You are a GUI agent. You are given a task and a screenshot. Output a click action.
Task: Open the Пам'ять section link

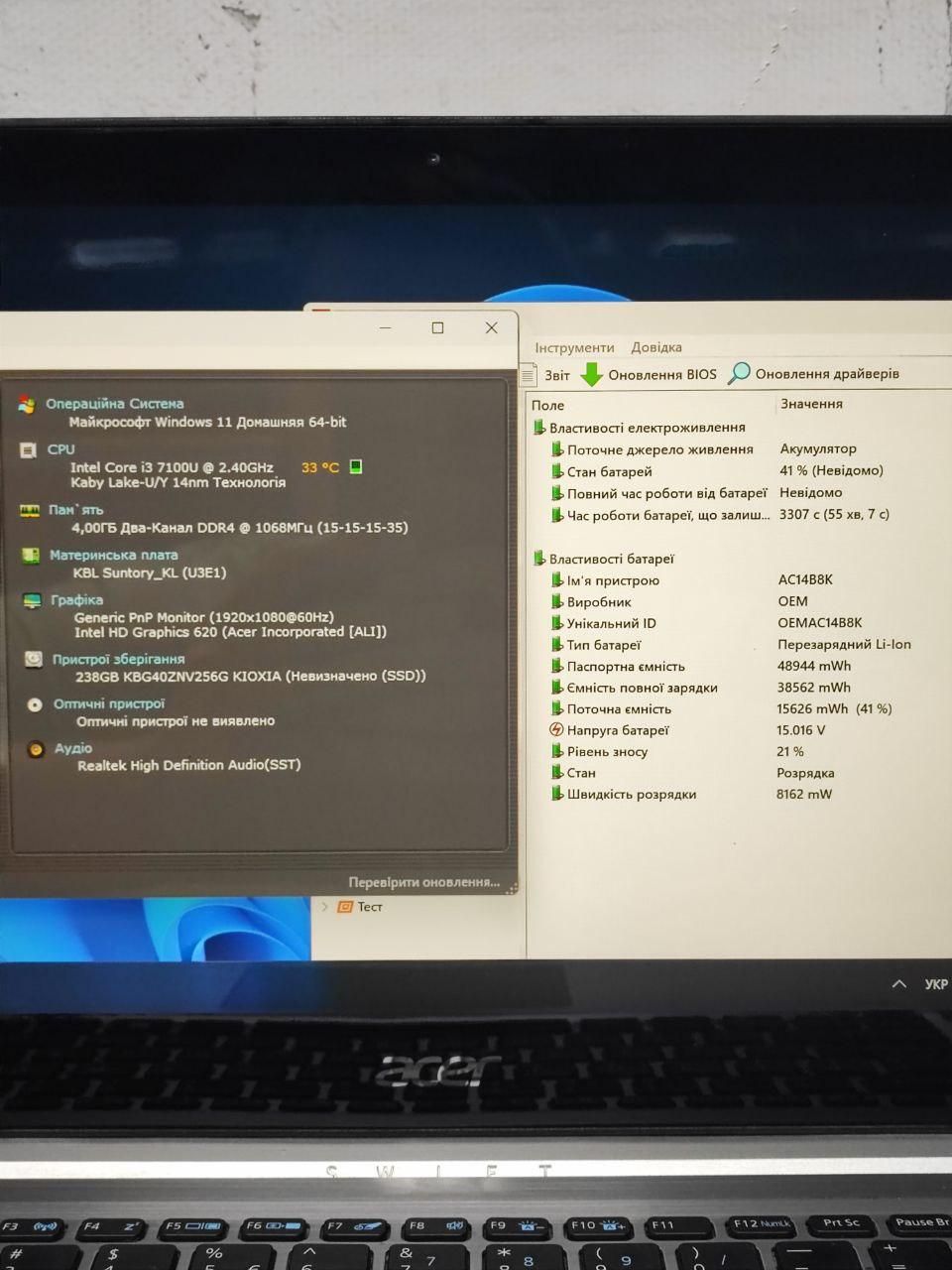pos(75,510)
